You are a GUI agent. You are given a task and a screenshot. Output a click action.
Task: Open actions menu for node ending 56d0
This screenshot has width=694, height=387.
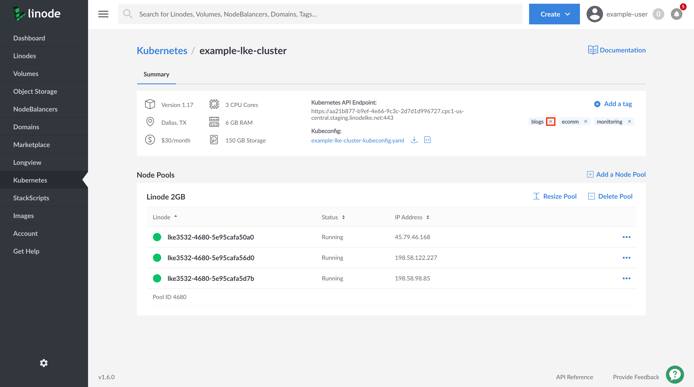[626, 258]
